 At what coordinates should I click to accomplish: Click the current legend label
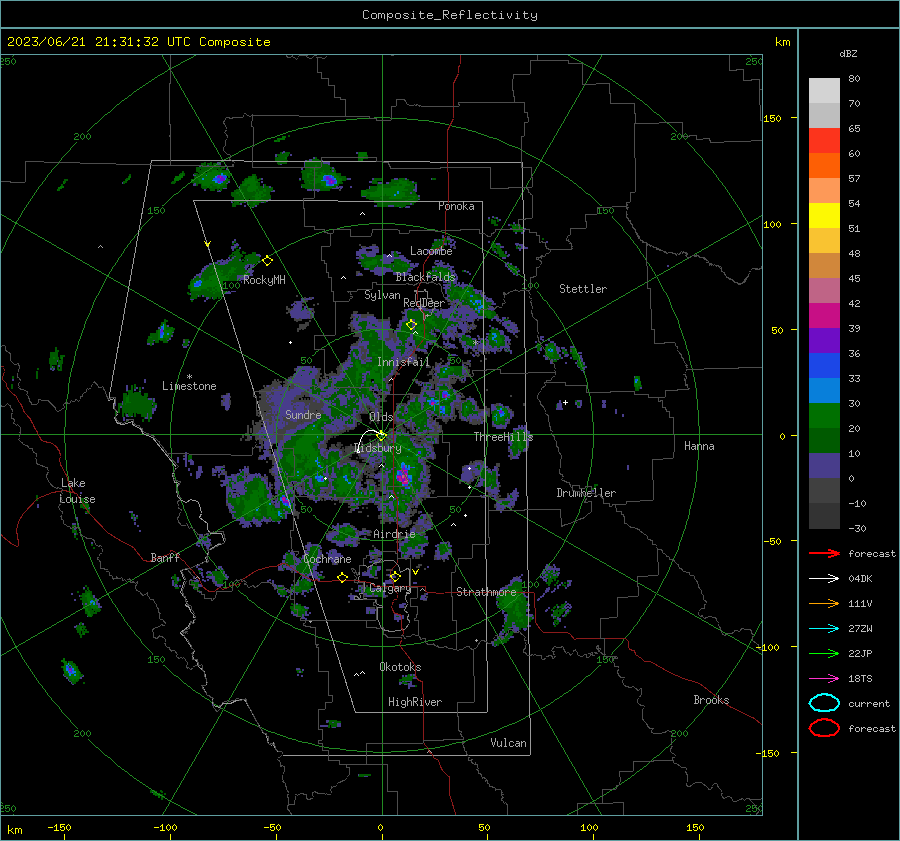click(869, 704)
